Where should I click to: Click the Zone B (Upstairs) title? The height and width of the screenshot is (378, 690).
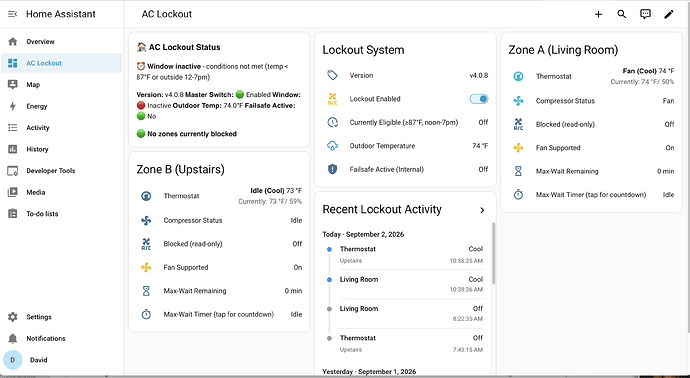pyautogui.click(x=180, y=169)
